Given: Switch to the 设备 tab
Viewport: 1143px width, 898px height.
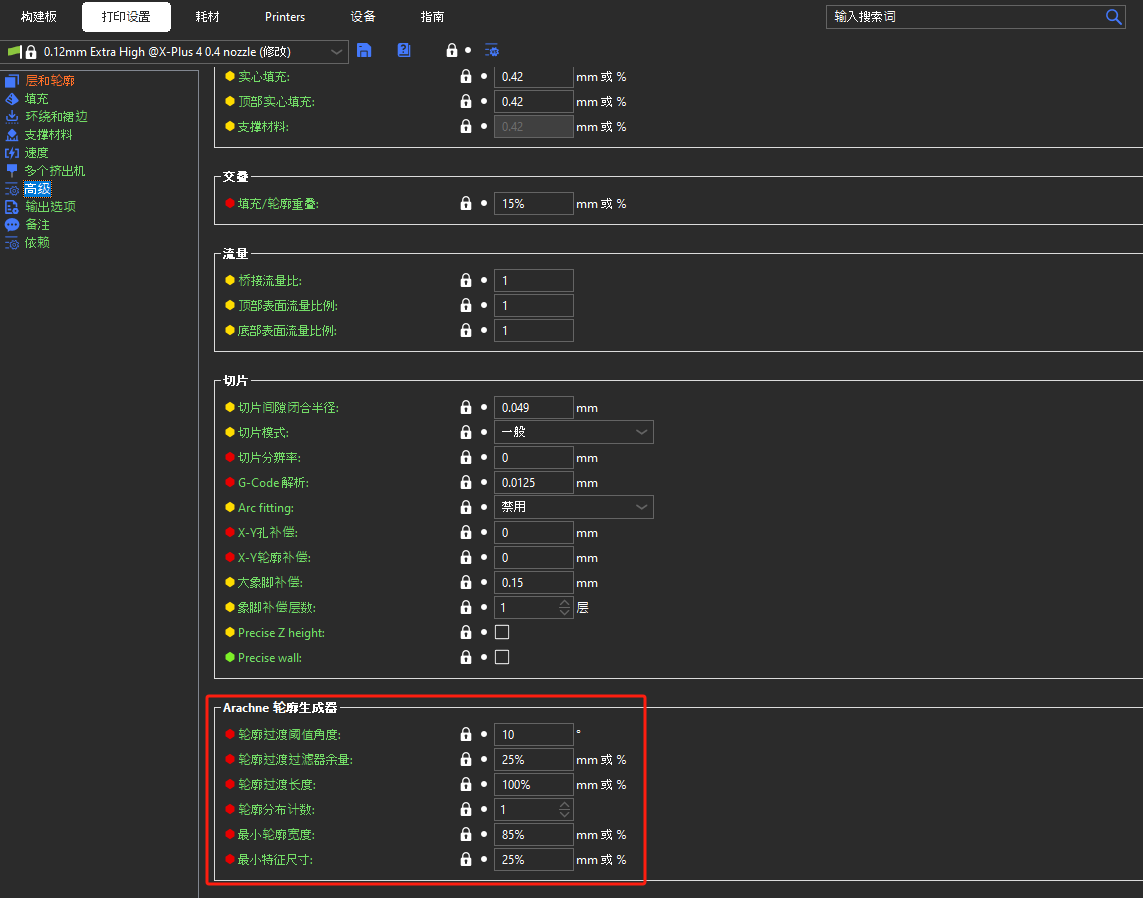Looking at the screenshot, I should pos(362,17).
